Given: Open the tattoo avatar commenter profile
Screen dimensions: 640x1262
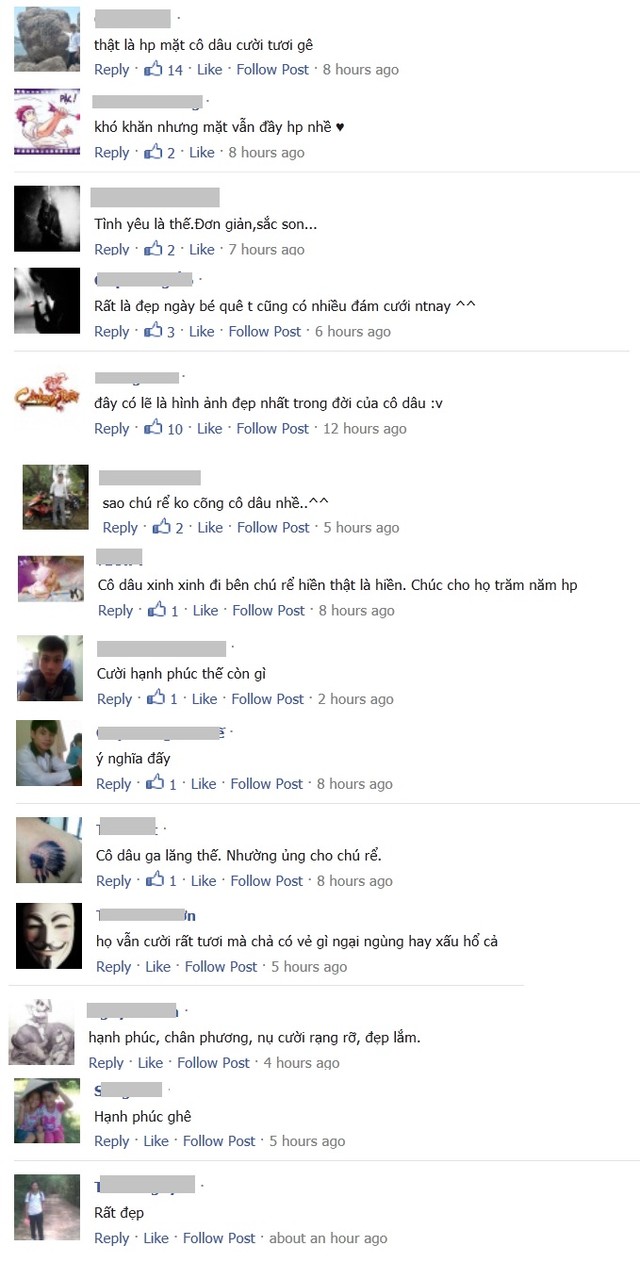Looking at the screenshot, I should pyautogui.click(x=49, y=850).
